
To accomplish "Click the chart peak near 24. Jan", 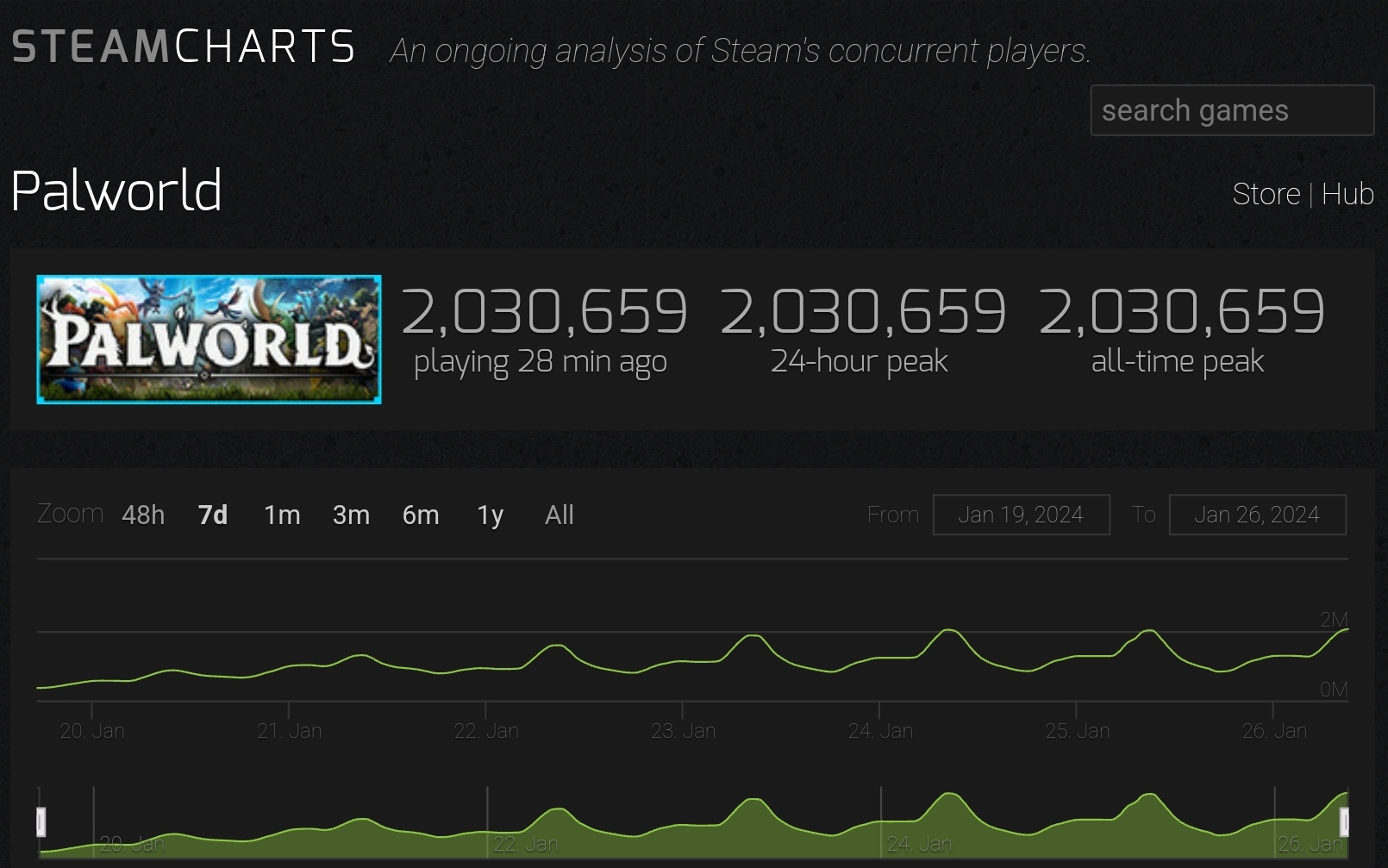I will click(948, 631).
